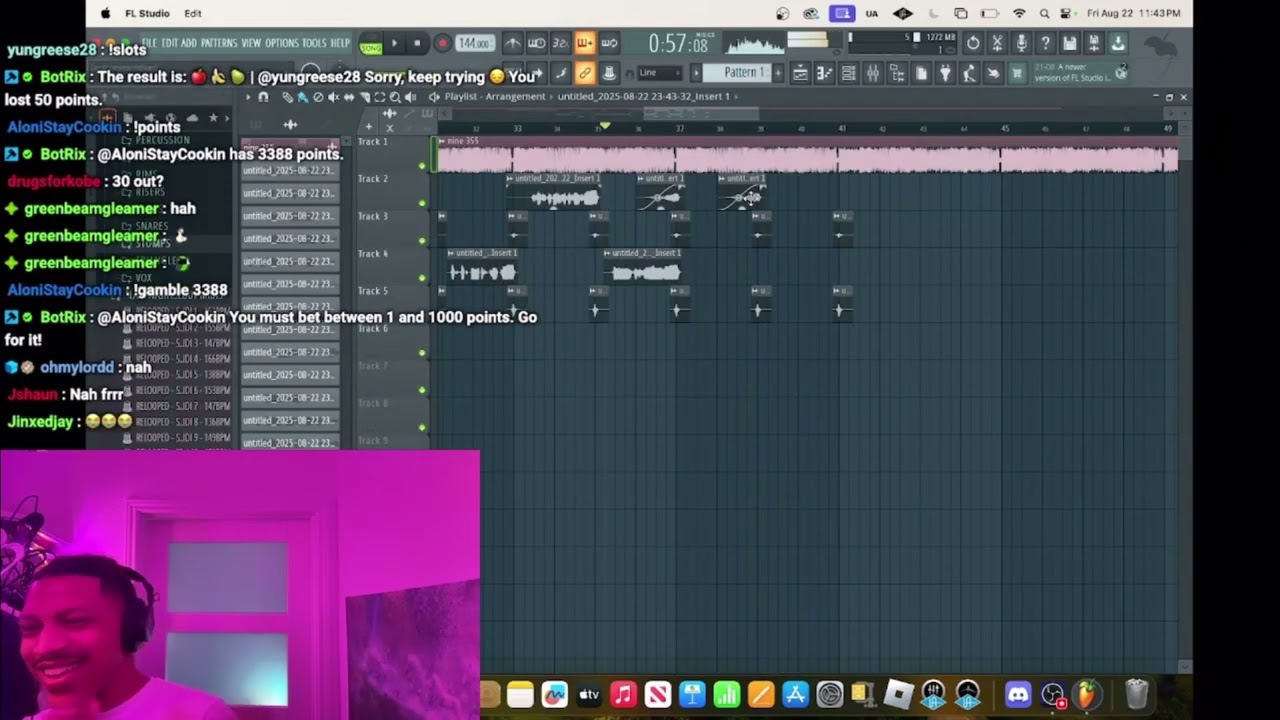Click the plus add-track button in playlist
The image size is (1280, 720).
(369, 127)
